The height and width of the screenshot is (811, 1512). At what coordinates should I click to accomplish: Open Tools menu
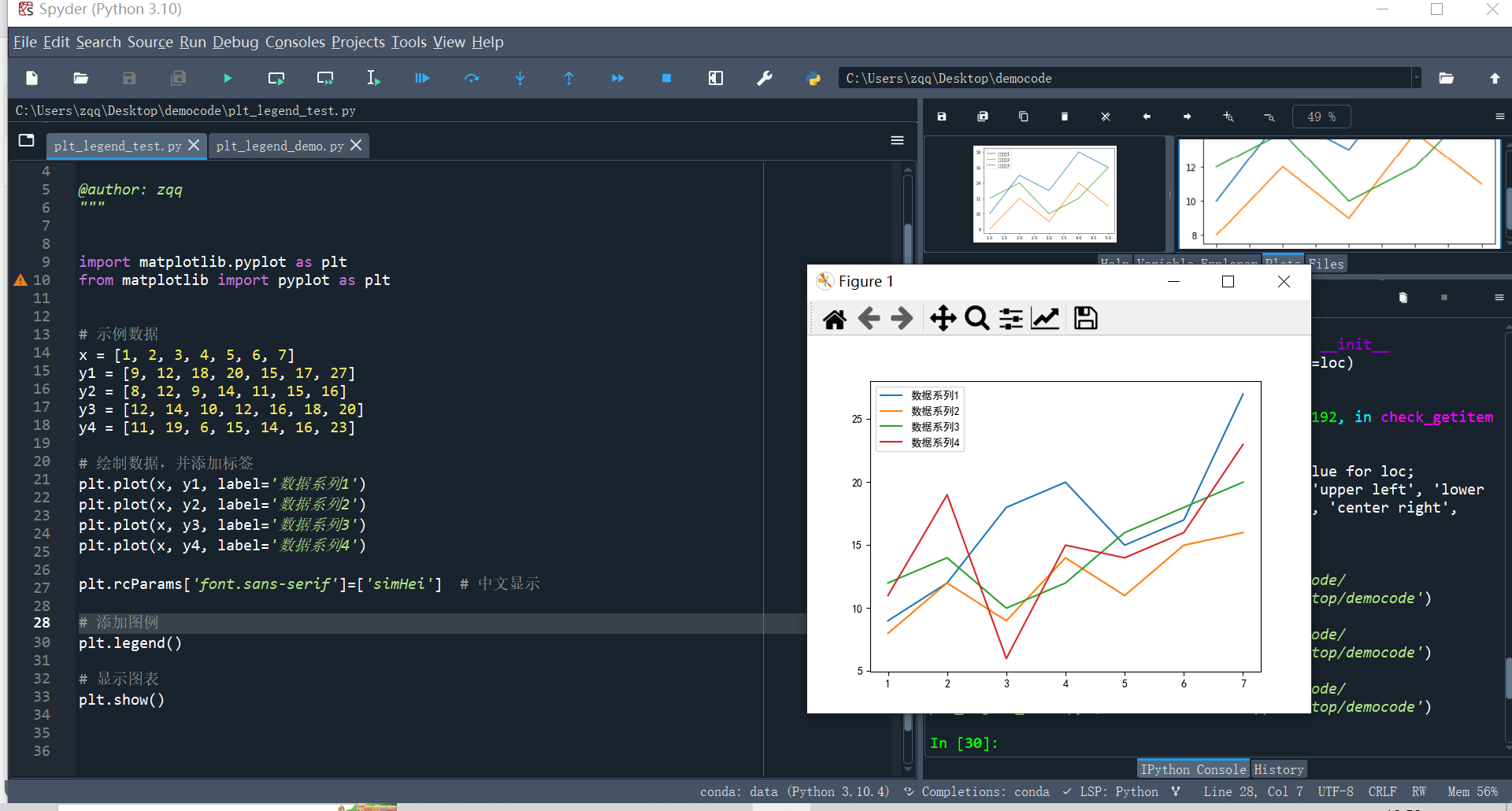pos(409,42)
